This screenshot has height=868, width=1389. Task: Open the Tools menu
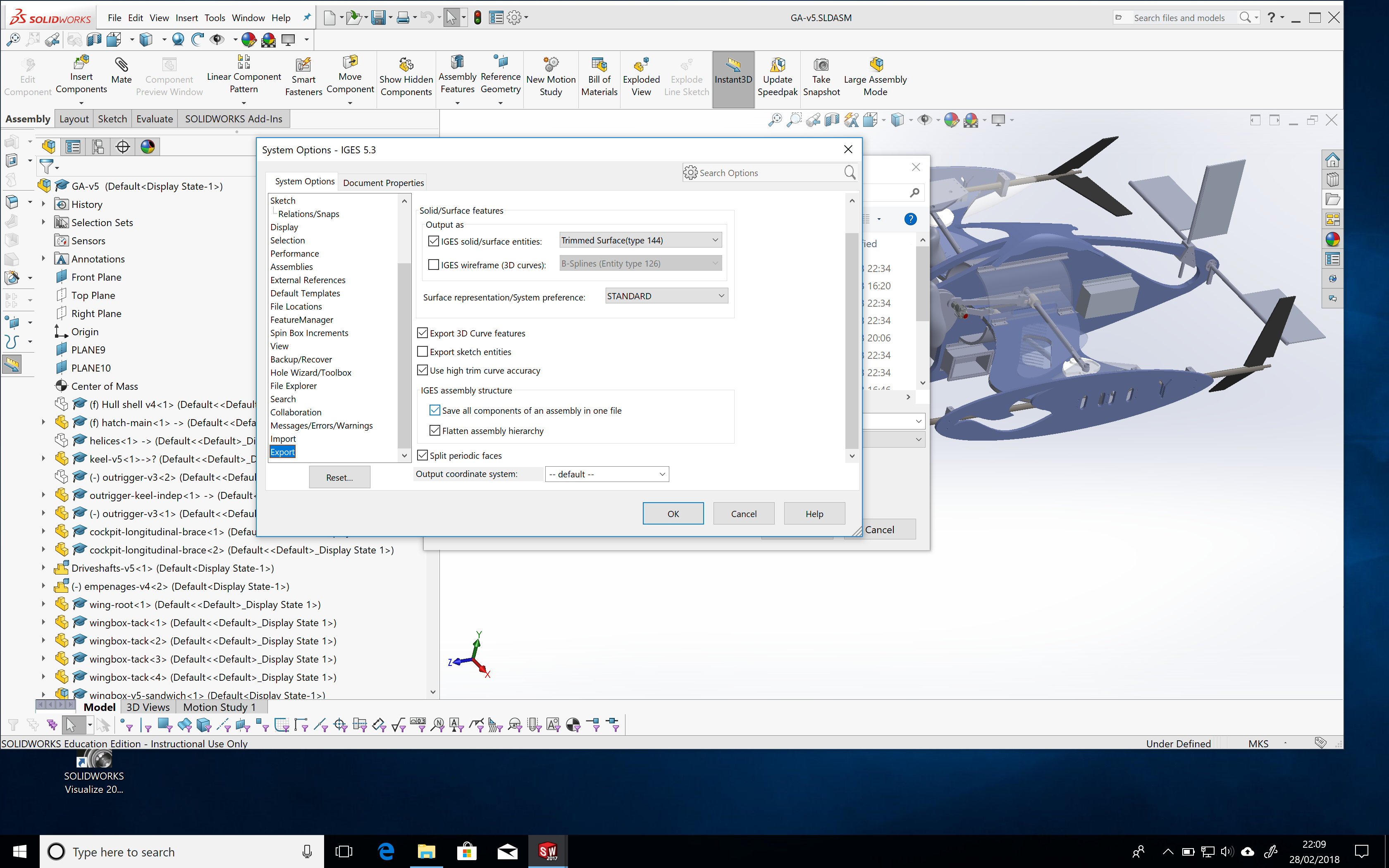(x=215, y=18)
